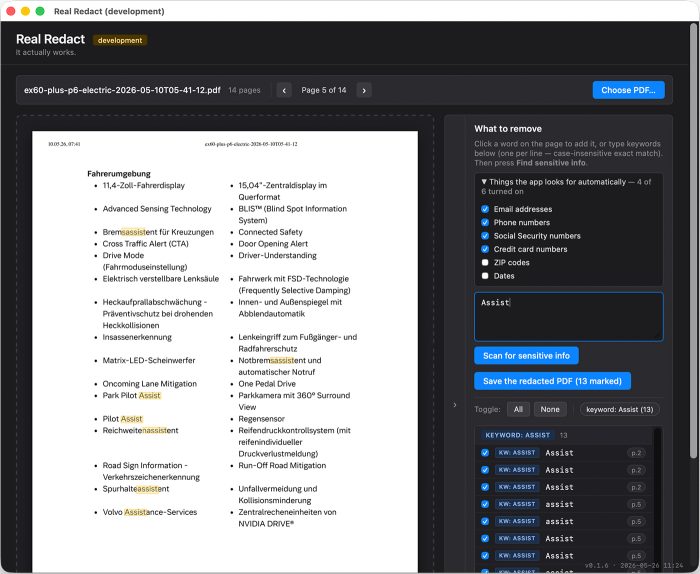Click 'One Pedal Drive' on the page

[x=267, y=384]
